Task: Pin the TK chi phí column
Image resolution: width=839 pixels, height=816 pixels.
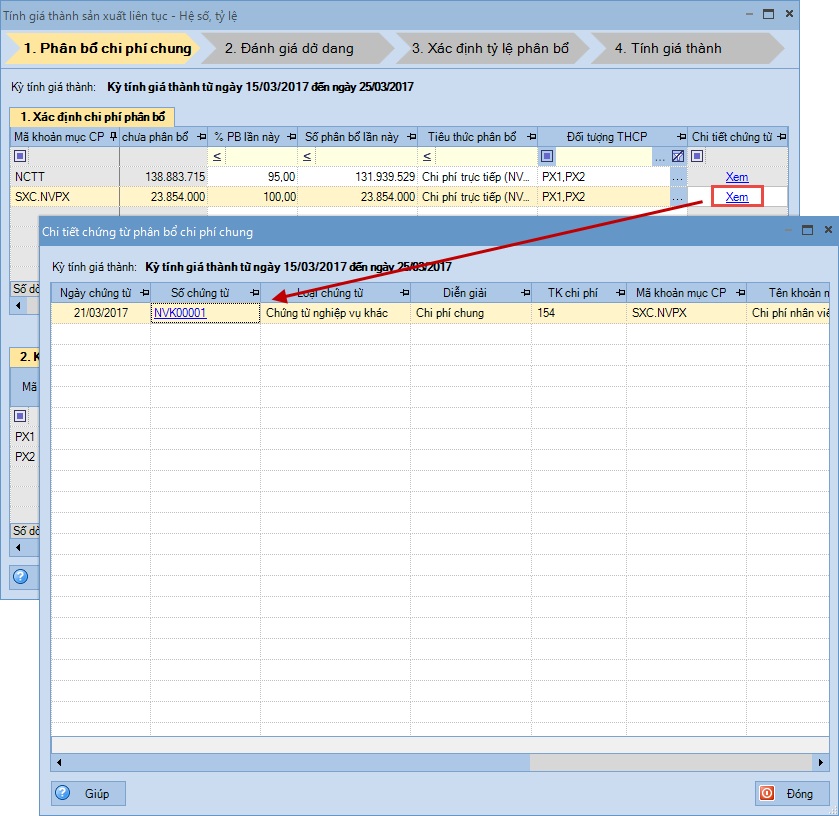Action: 620,293
